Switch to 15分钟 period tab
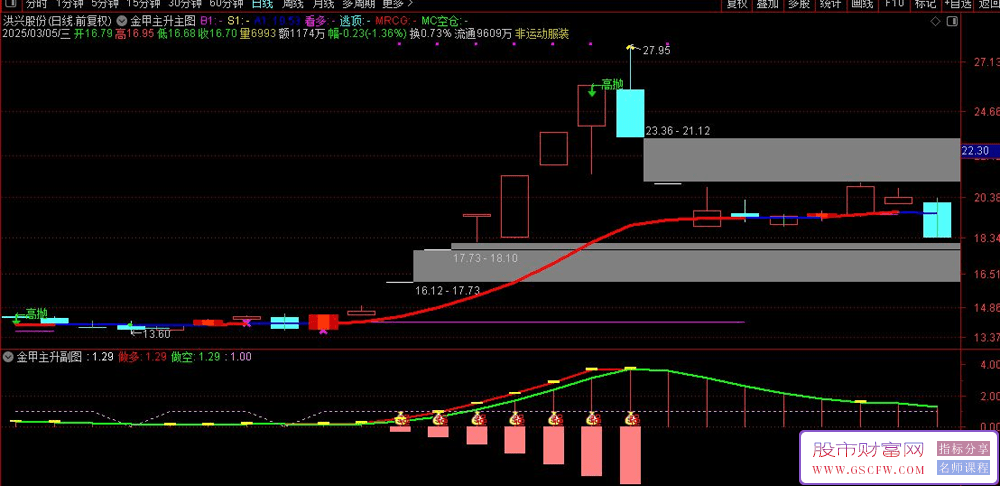 pos(142,3)
